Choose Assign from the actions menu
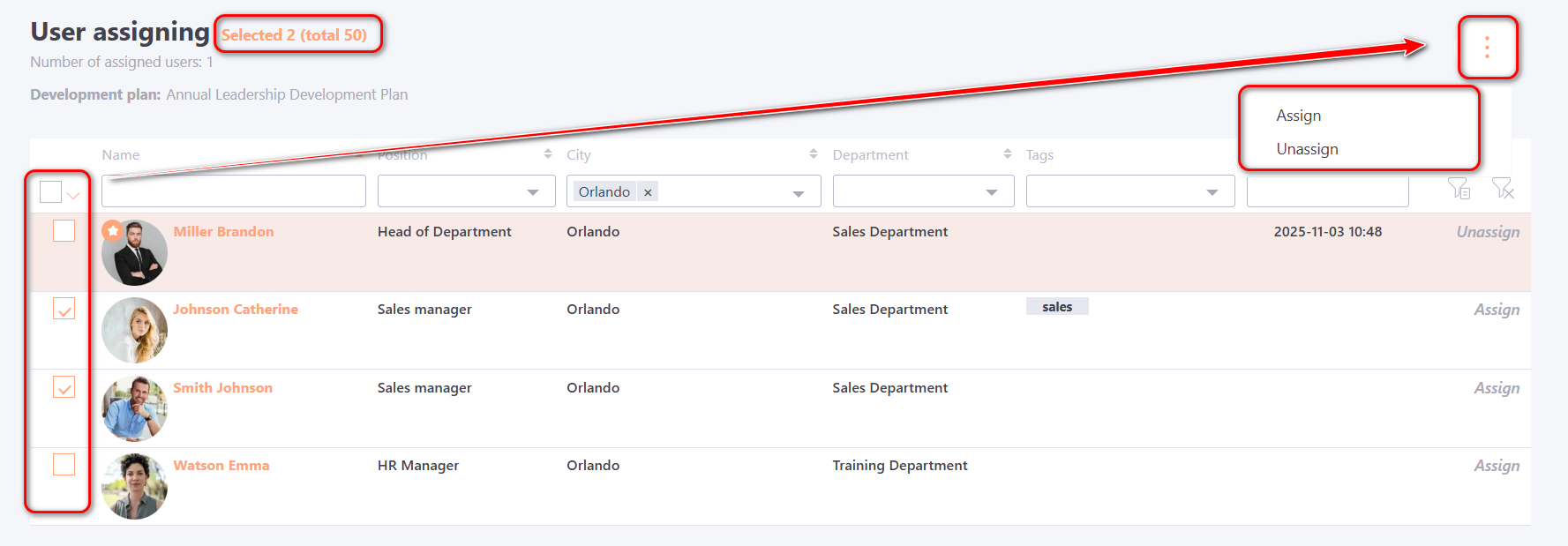Viewport: 1568px width, 546px height. pos(1298,116)
